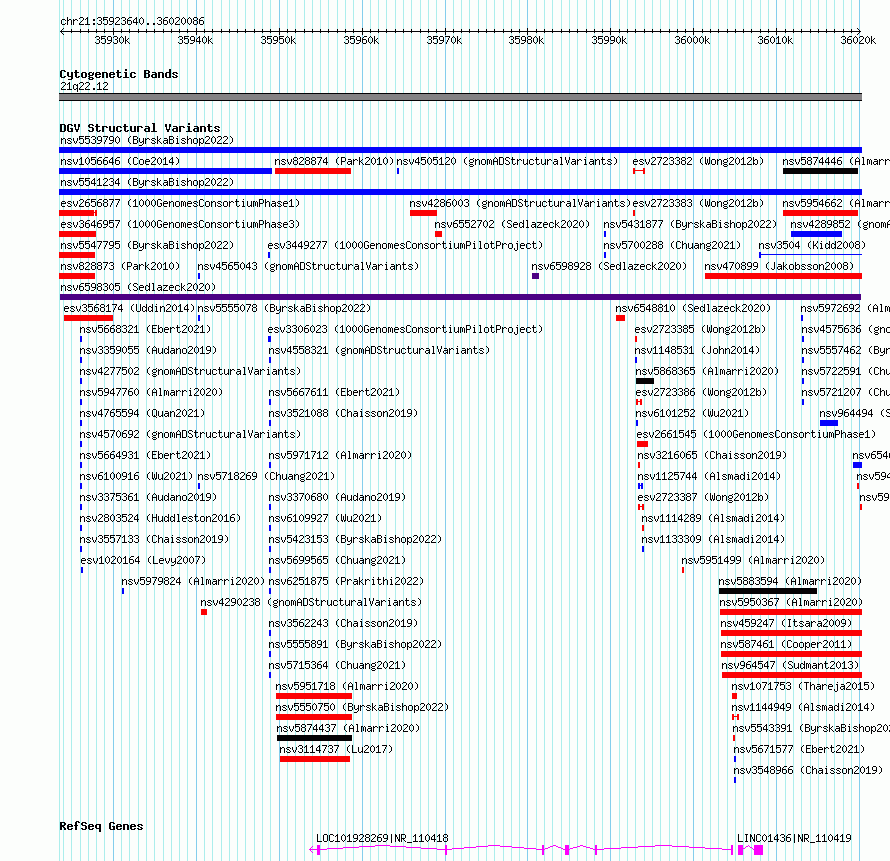Select the RefSeq Genes track heading
This screenshot has width=890, height=861.
[101, 826]
